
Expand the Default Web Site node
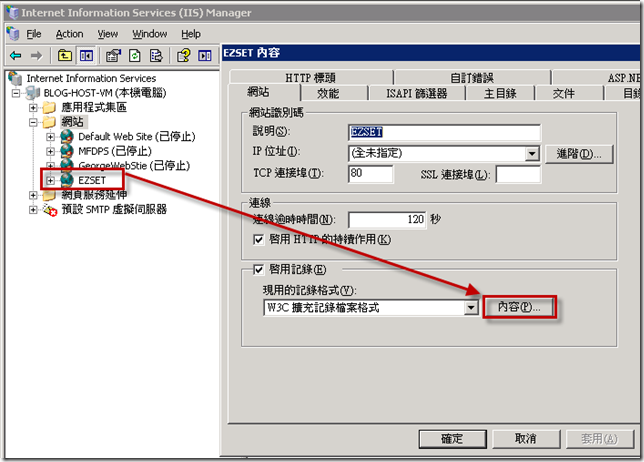point(51,137)
